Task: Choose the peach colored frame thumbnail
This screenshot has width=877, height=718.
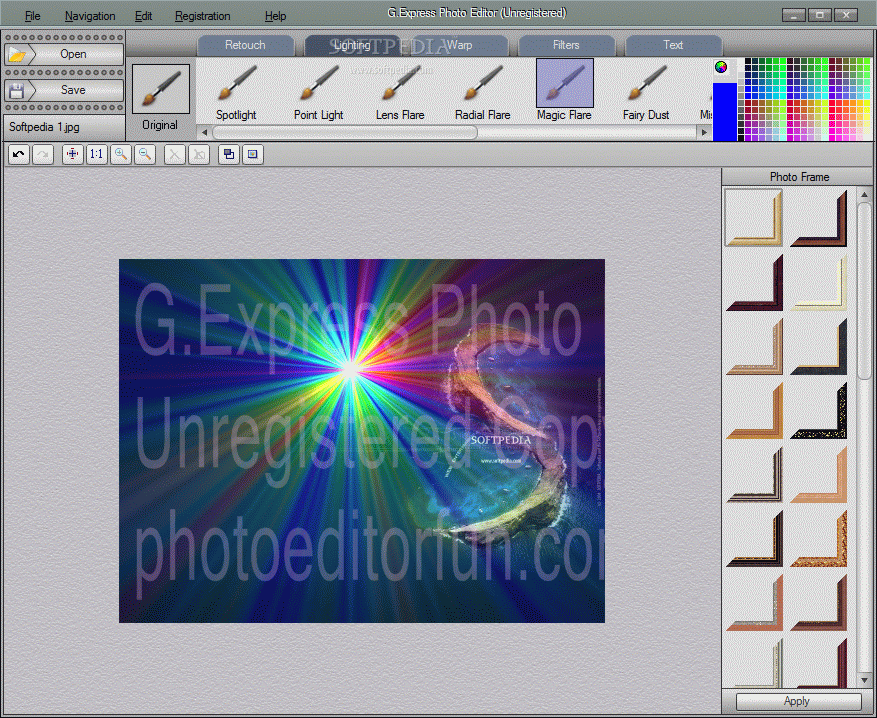Action: point(819,474)
